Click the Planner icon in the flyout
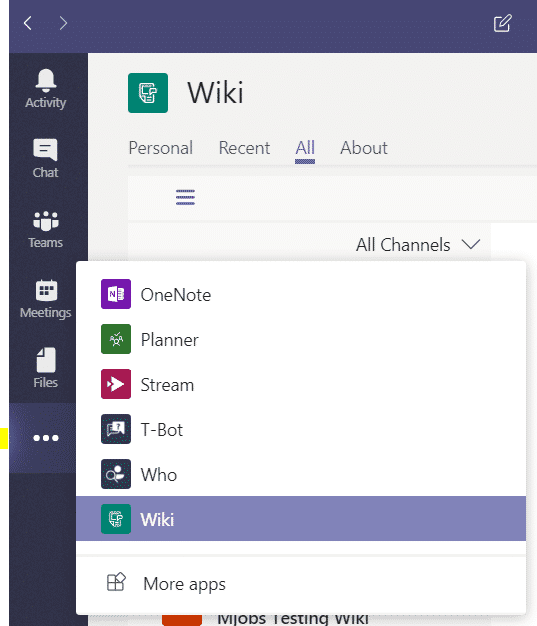 click(x=116, y=339)
